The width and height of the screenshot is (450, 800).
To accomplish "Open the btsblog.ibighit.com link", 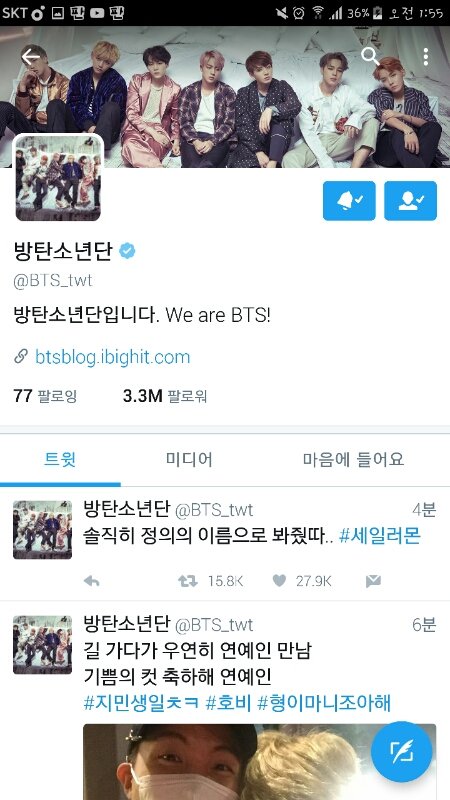I will pyautogui.click(x=112, y=357).
